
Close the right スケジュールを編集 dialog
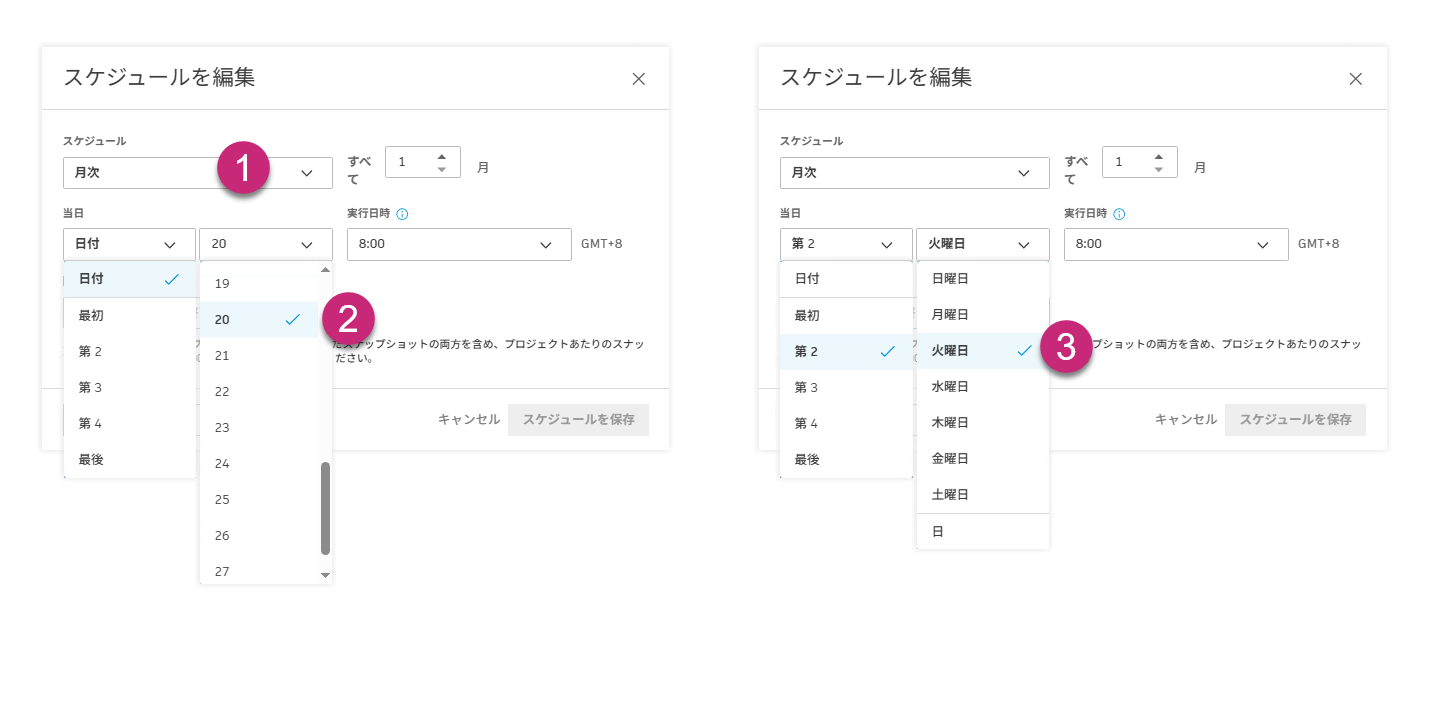point(1355,78)
